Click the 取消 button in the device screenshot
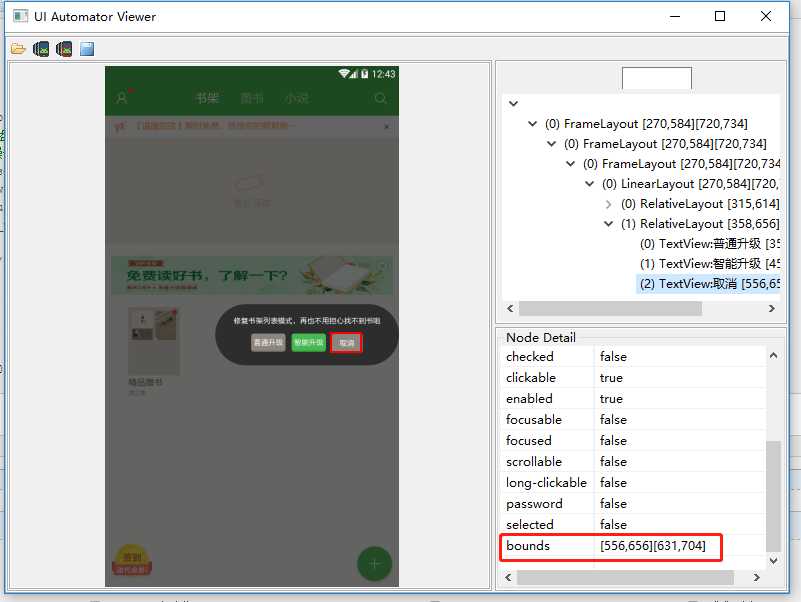801x602 pixels. (346, 342)
